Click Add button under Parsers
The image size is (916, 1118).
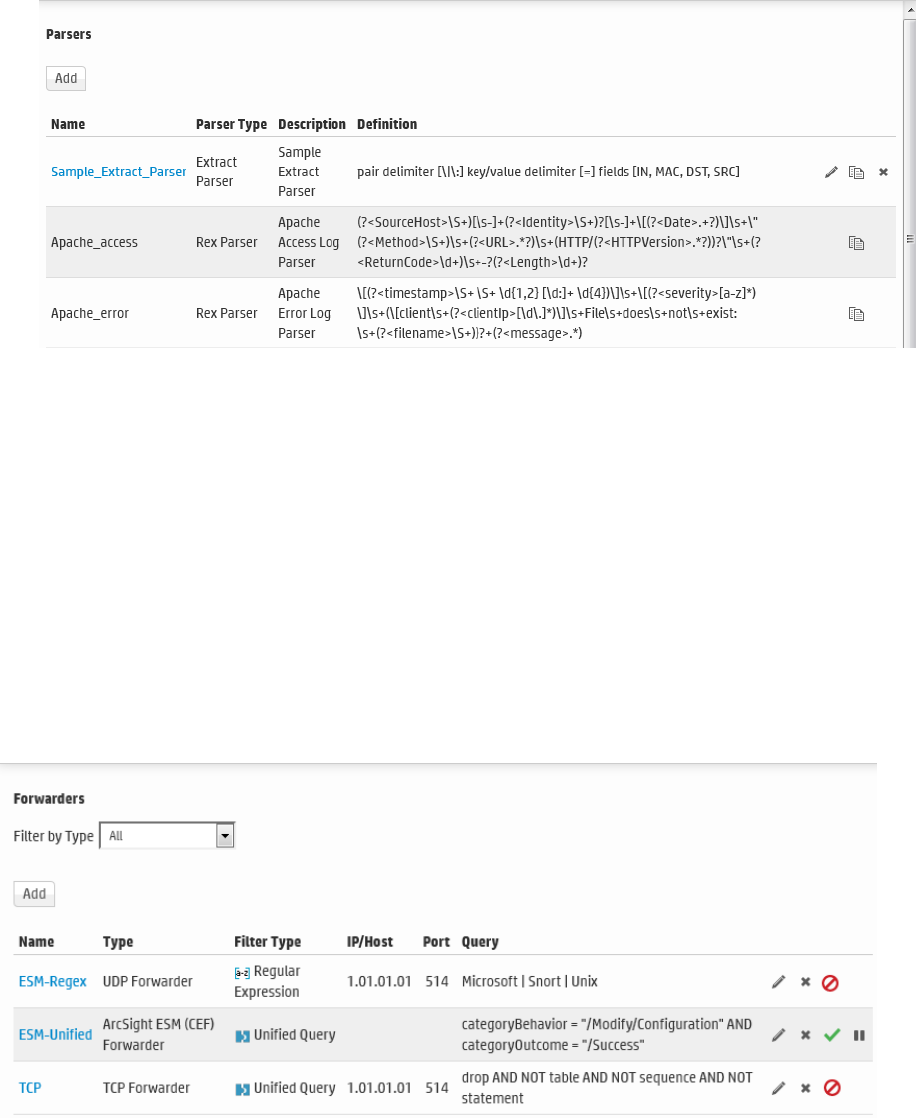pos(66,78)
